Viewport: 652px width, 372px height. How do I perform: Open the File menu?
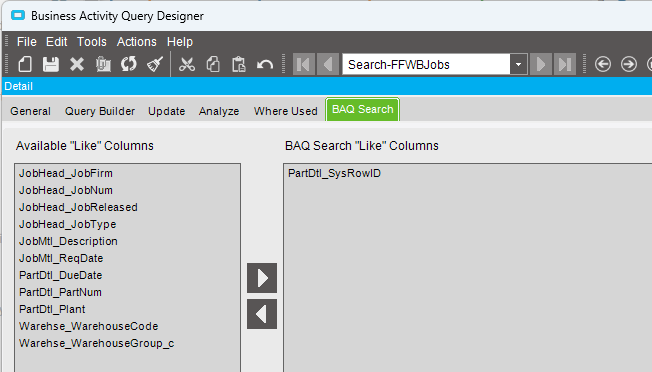[27, 42]
